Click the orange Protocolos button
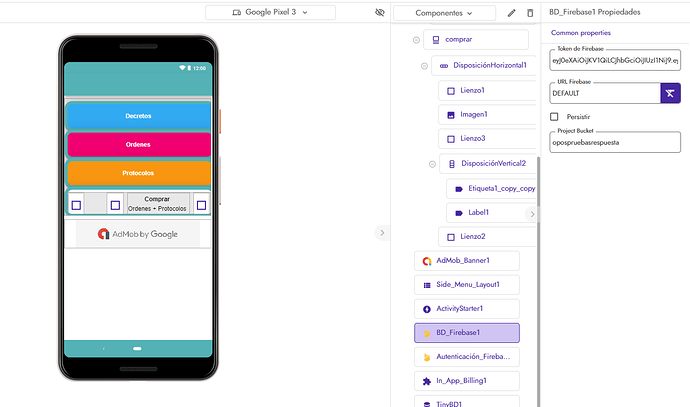Screen dimensions: 690x407 (138, 173)
